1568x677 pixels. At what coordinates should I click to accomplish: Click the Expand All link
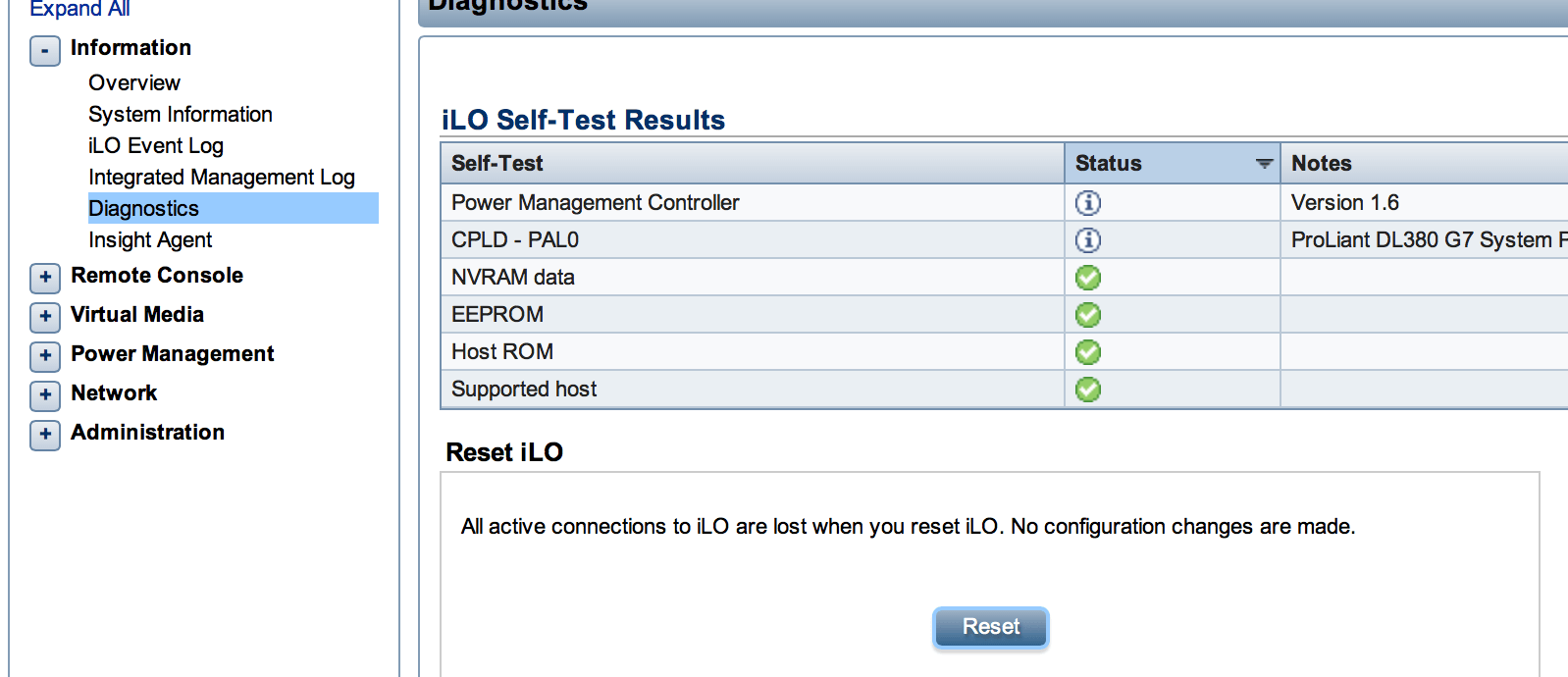click(x=79, y=9)
